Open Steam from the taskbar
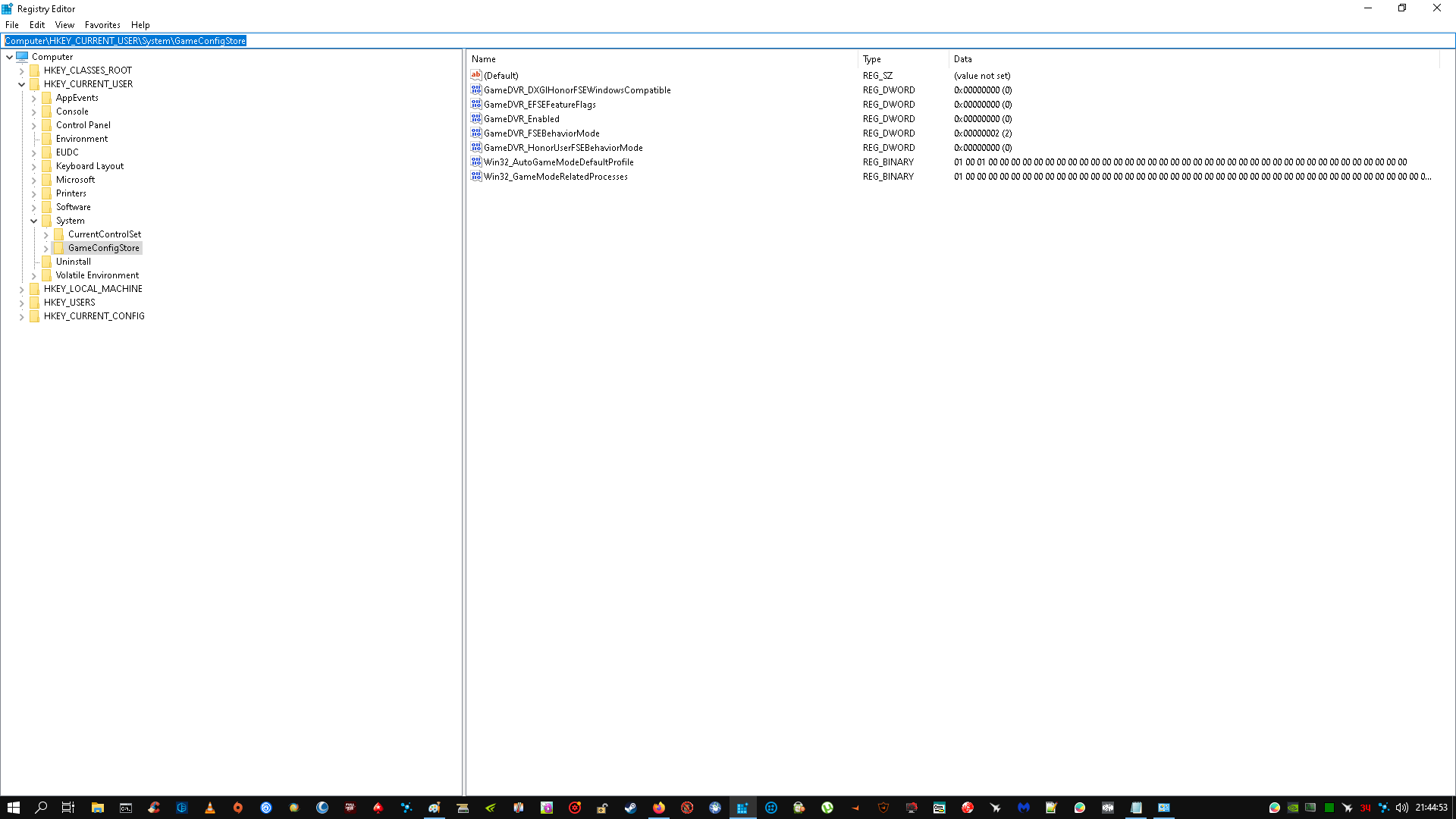Image resolution: width=1456 pixels, height=819 pixels. [630, 808]
